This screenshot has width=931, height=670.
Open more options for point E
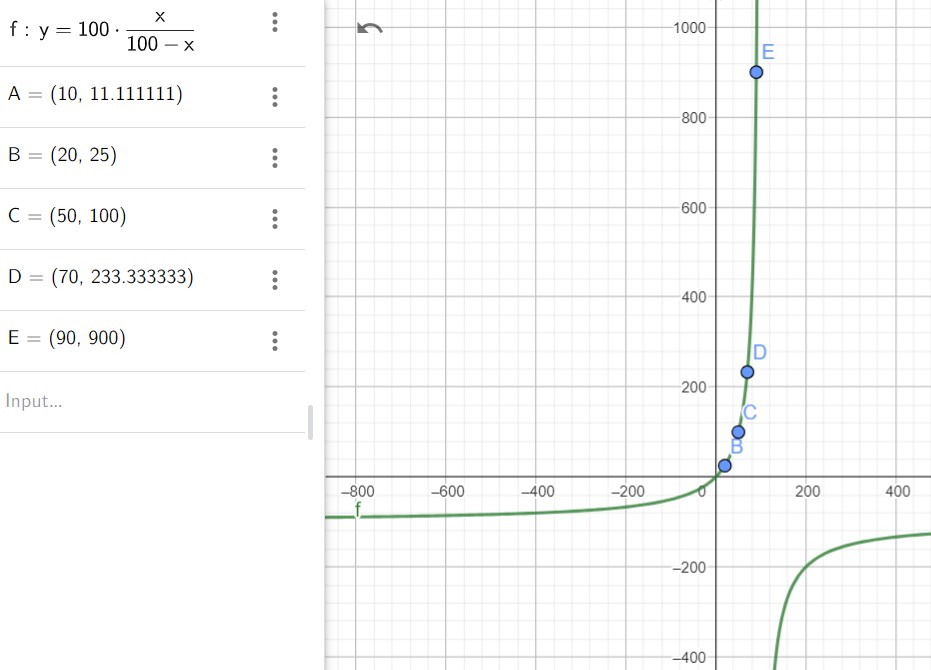point(274,341)
